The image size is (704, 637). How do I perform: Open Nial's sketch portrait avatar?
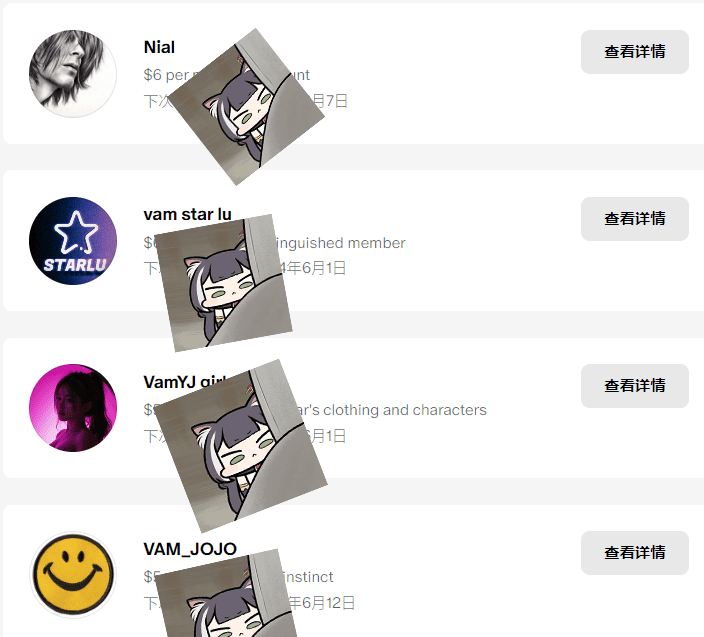[73, 74]
